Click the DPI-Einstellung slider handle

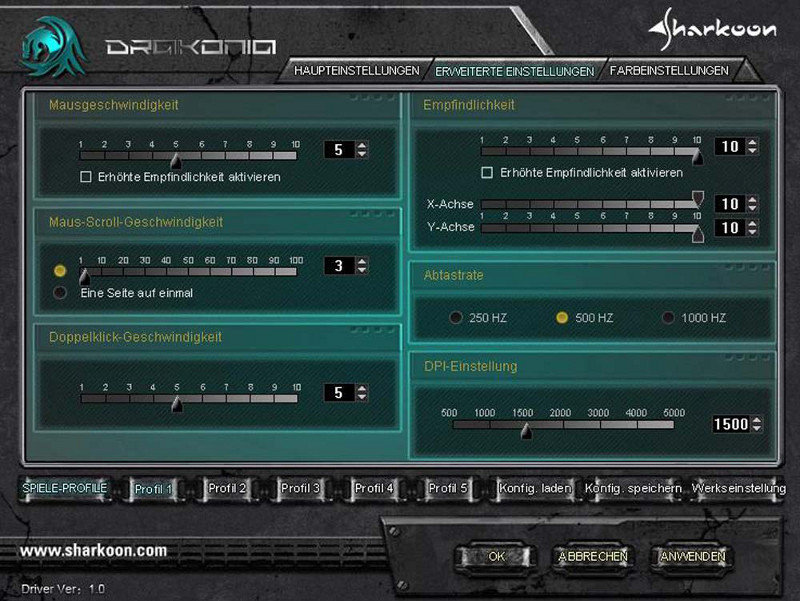[x=526, y=431]
